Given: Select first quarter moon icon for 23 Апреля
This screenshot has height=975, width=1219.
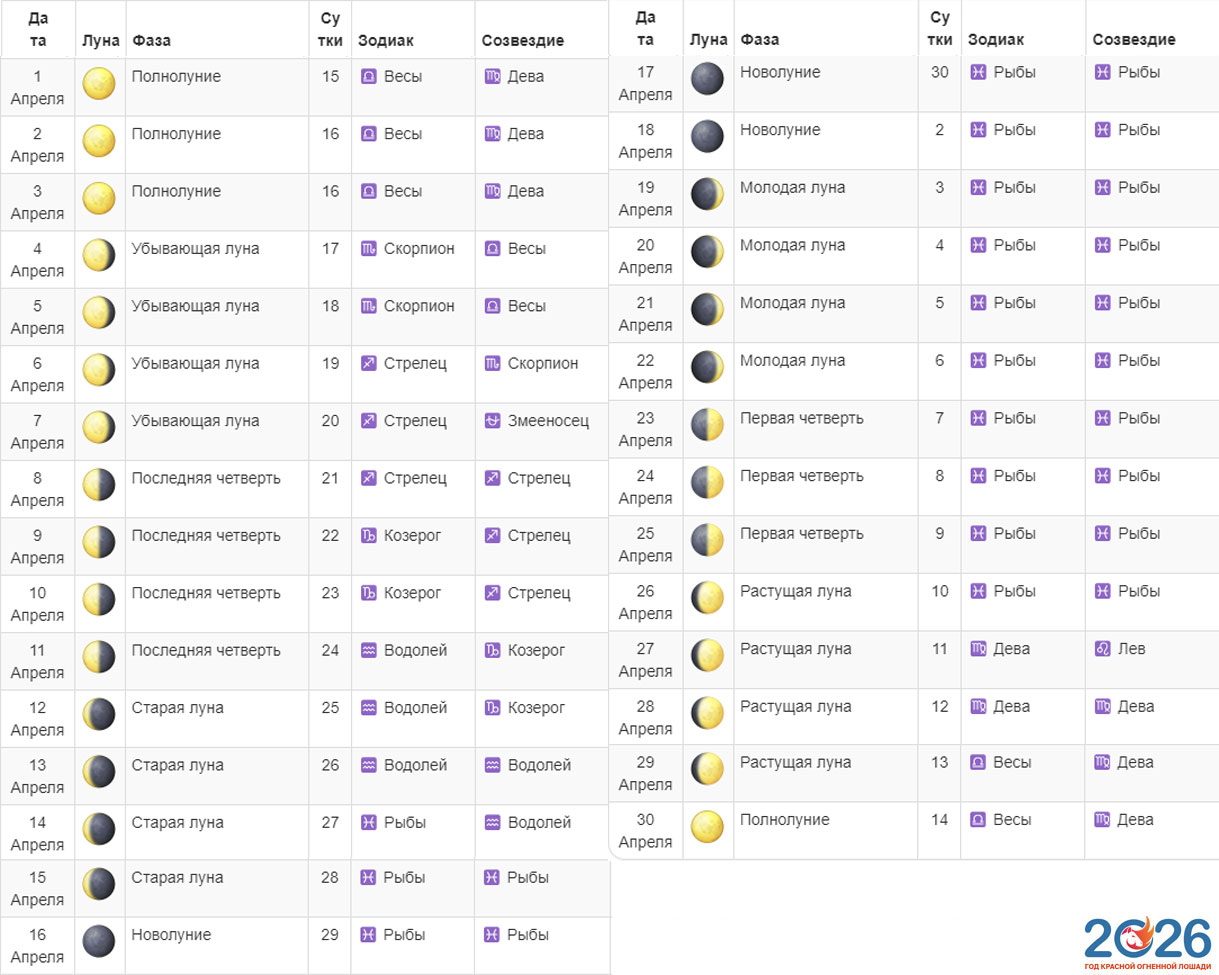Looking at the screenshot, I should click(x=707, y=425).
